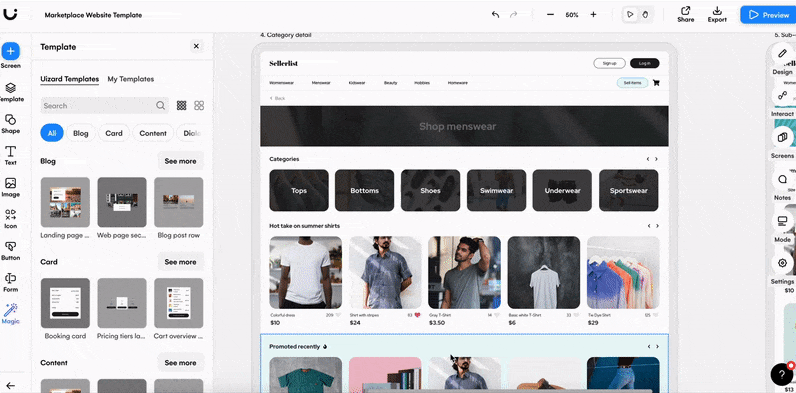Toggle heart on Shirt with stripes

click(417, 315)
